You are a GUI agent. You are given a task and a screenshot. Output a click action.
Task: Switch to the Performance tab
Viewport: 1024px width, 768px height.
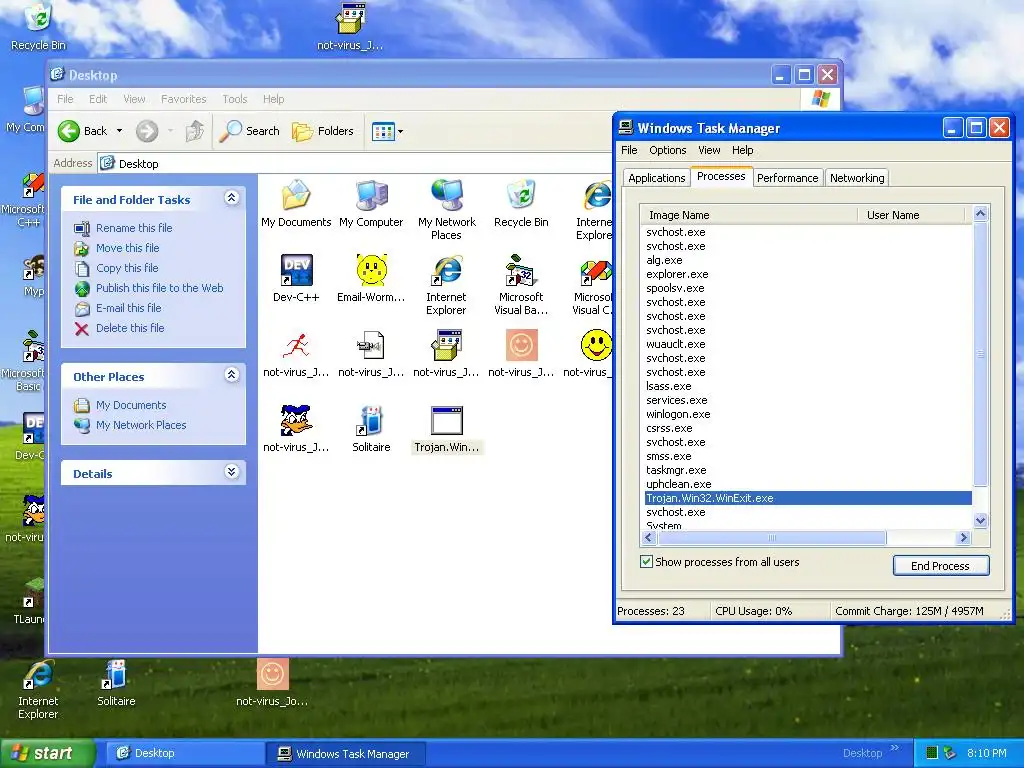point(788,178)
